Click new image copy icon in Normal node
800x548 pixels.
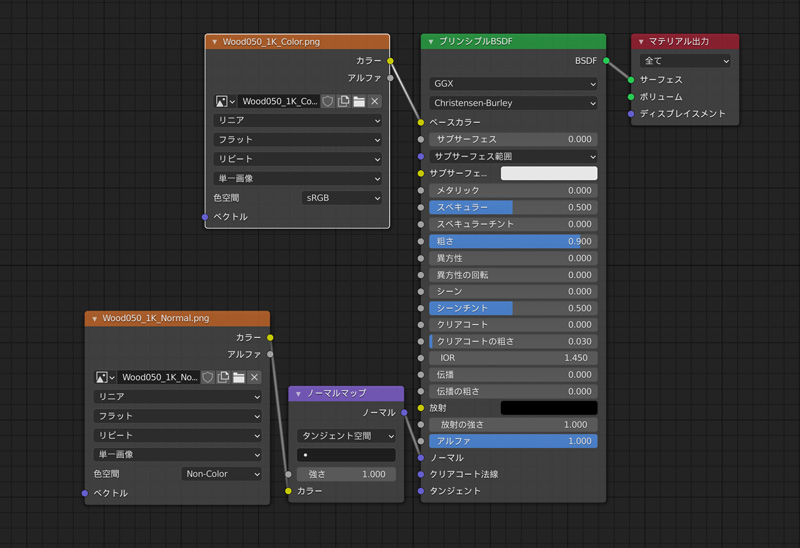224,377
